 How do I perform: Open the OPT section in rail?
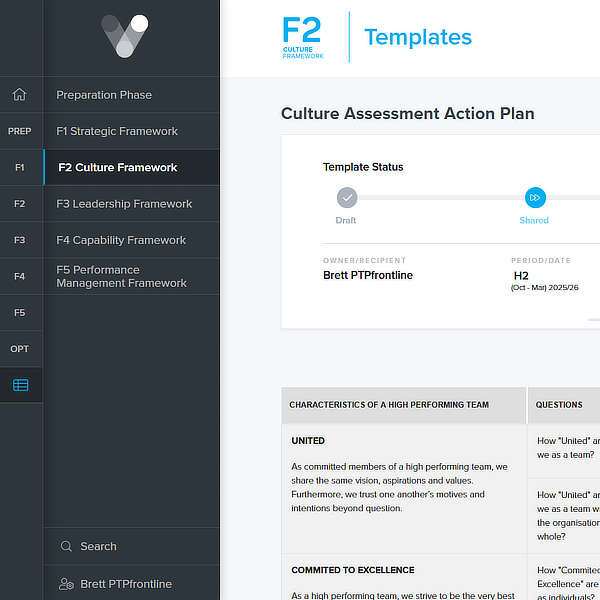[x=19, y=349]
